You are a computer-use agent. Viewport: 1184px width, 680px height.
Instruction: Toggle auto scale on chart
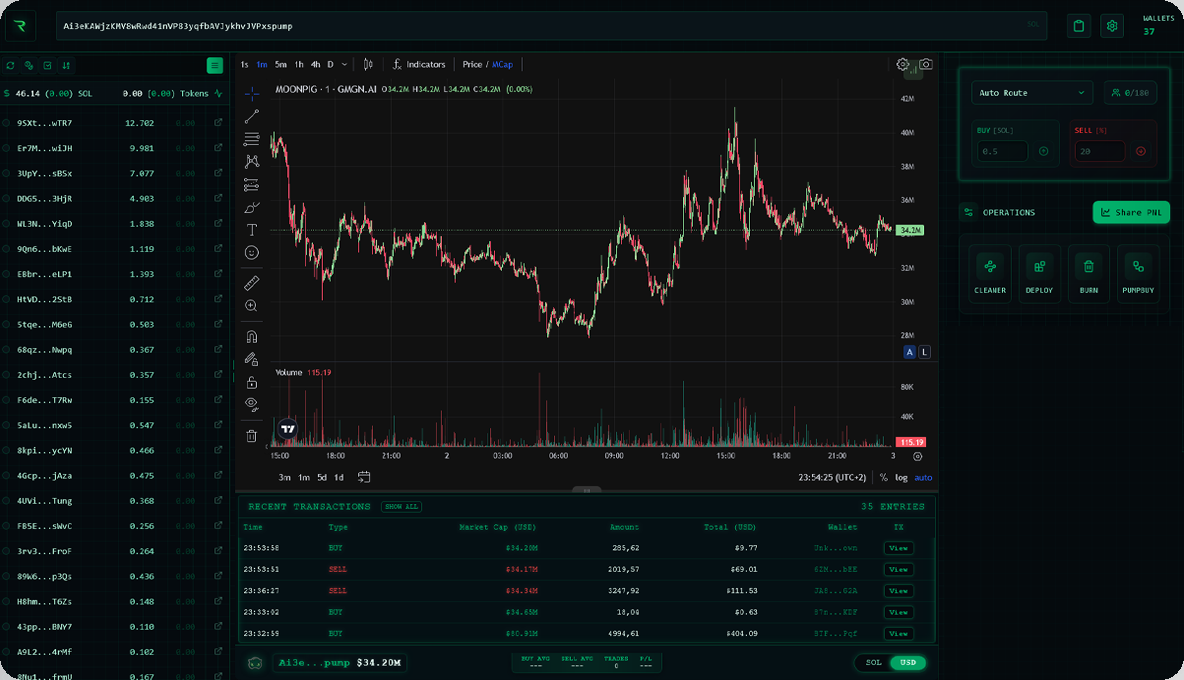click(x=923, y=478)
